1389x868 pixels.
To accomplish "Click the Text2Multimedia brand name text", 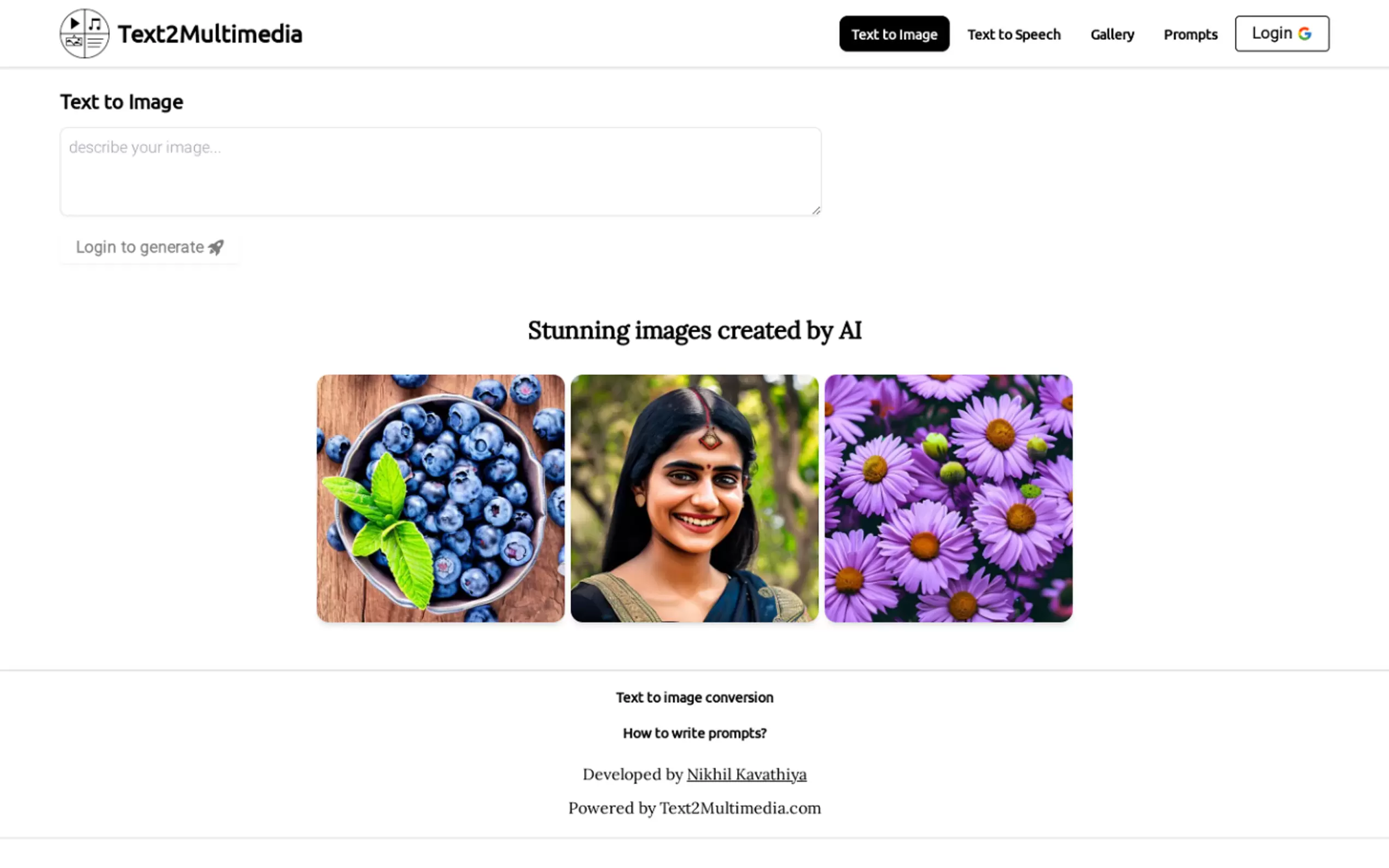I will pyautogui.click(x=209, y=34).
